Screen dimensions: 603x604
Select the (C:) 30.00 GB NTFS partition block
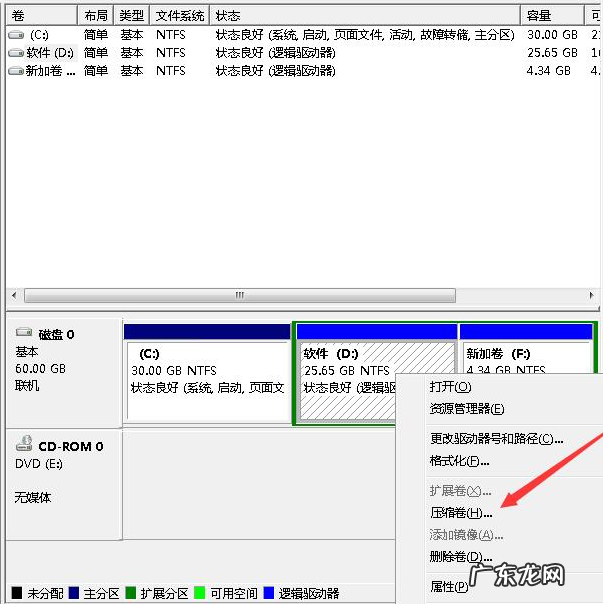[x=207, y=373]
